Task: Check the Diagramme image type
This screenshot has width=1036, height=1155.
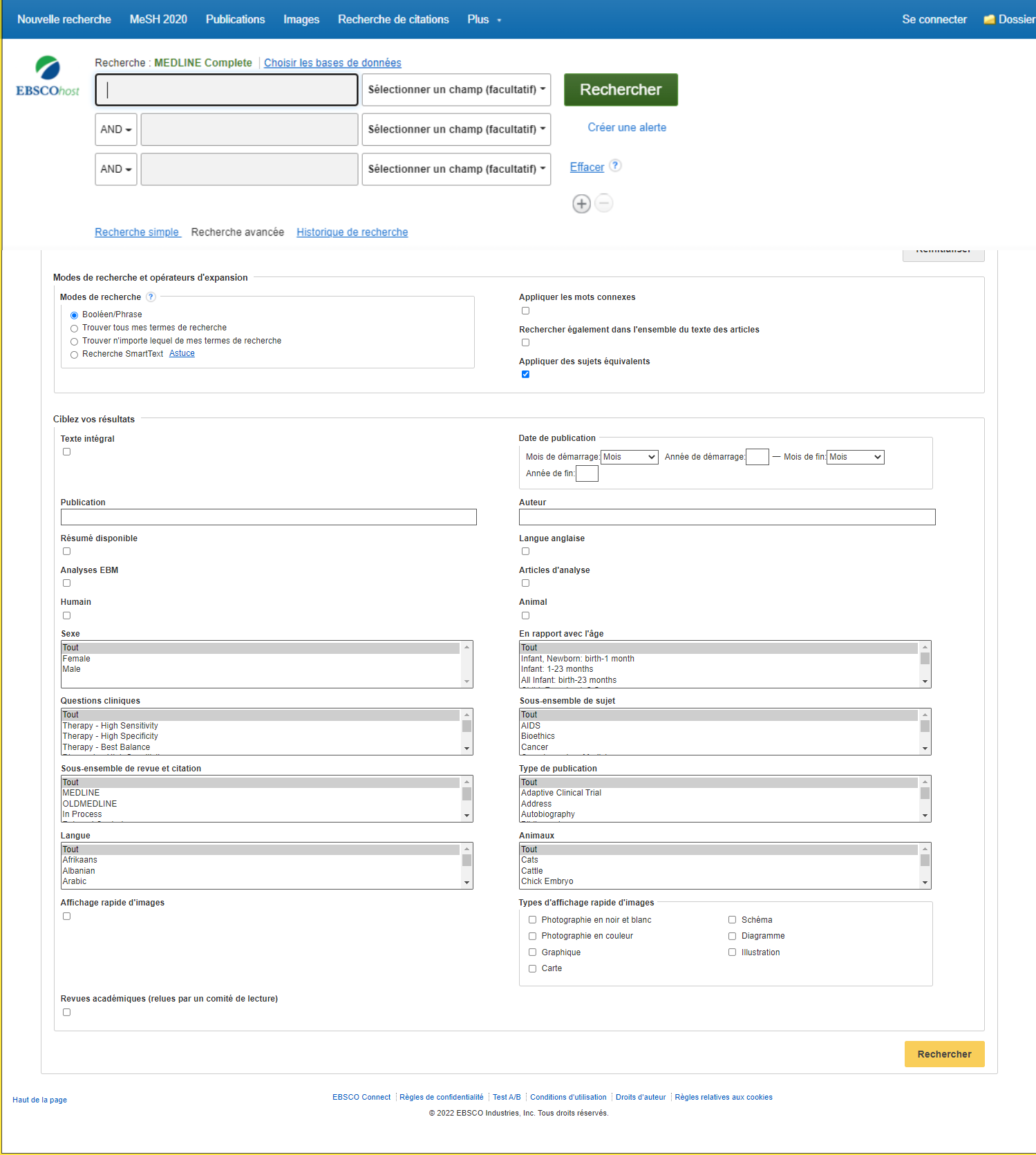Action: (x=732, y=937)
